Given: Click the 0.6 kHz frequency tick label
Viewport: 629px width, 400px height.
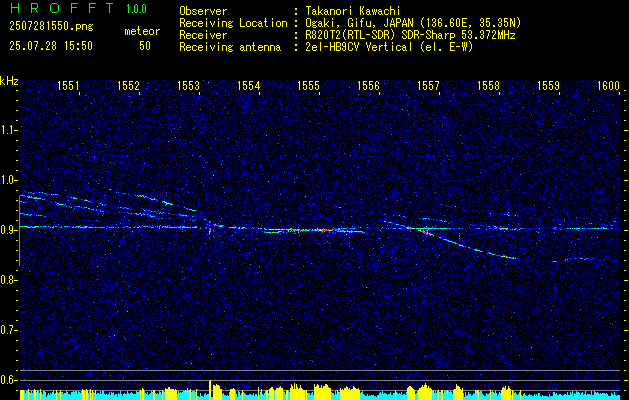Looking at the screenshot, I should click(x=8, y=380).
